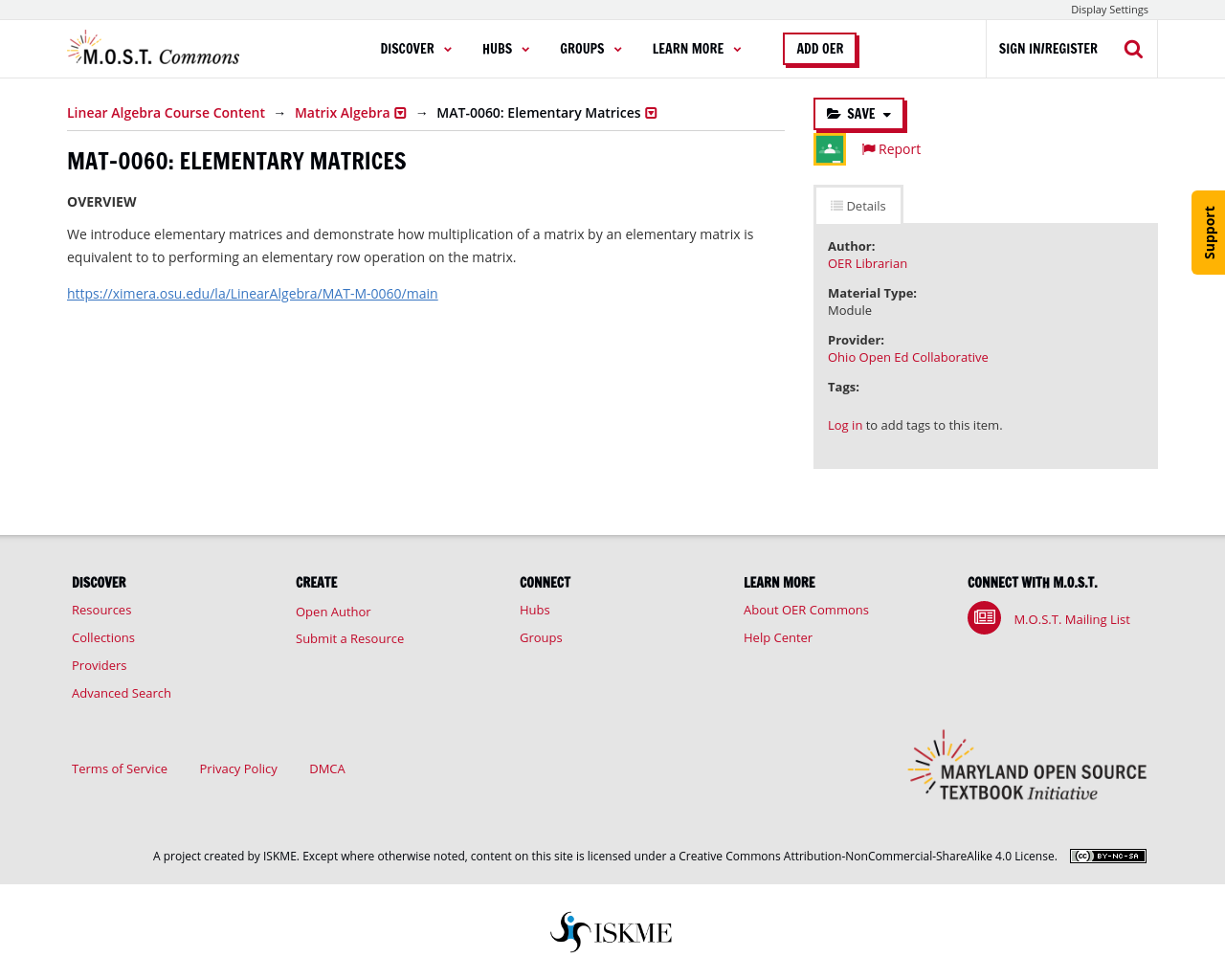This screenshot has width=1225, height=980.
Task: Open the ximera.osu.edu resource link
Action: pyautogui.click(x=252, y=294)
